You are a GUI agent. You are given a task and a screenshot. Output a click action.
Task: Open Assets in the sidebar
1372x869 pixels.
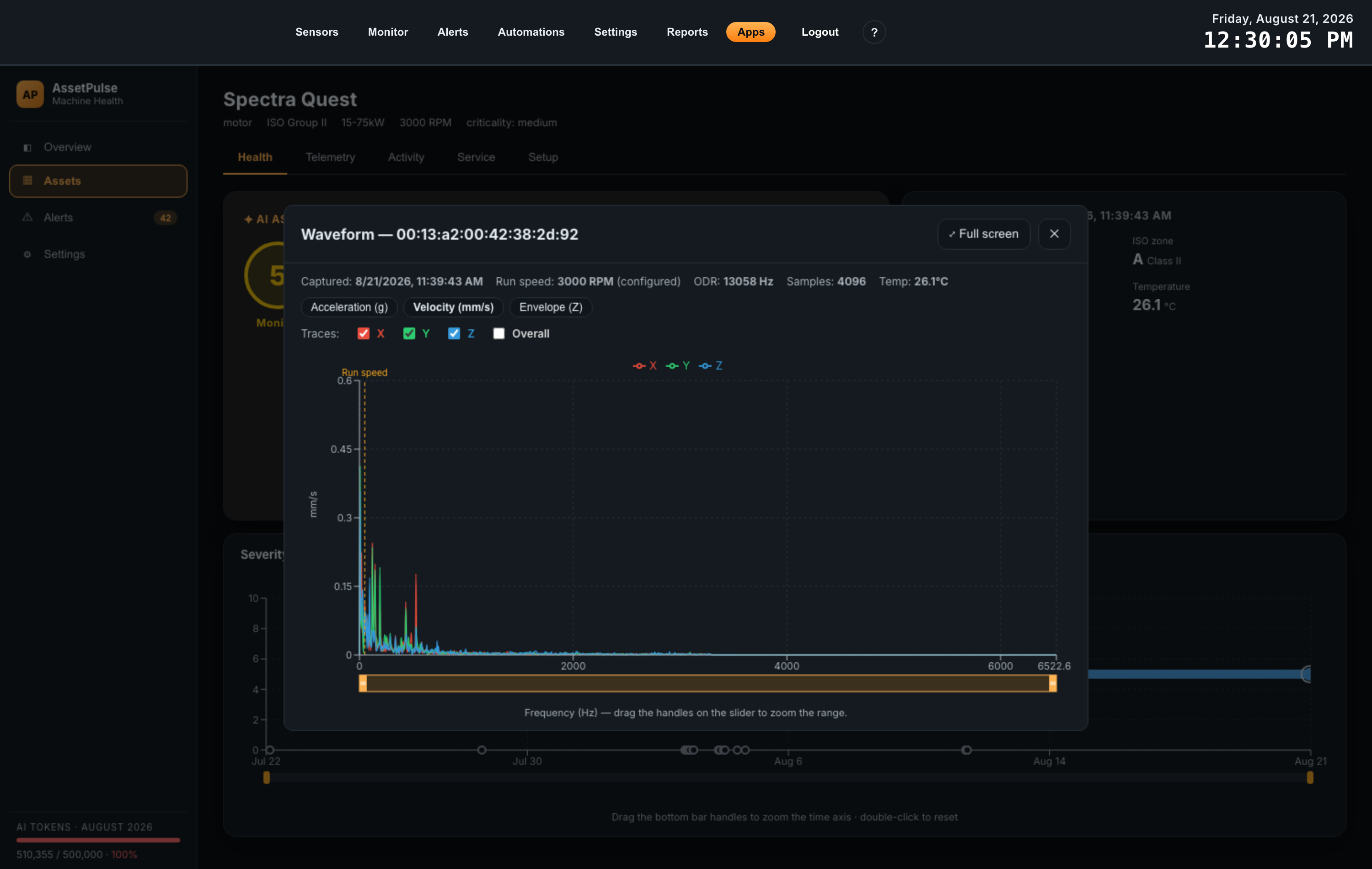tap(98, 181)
